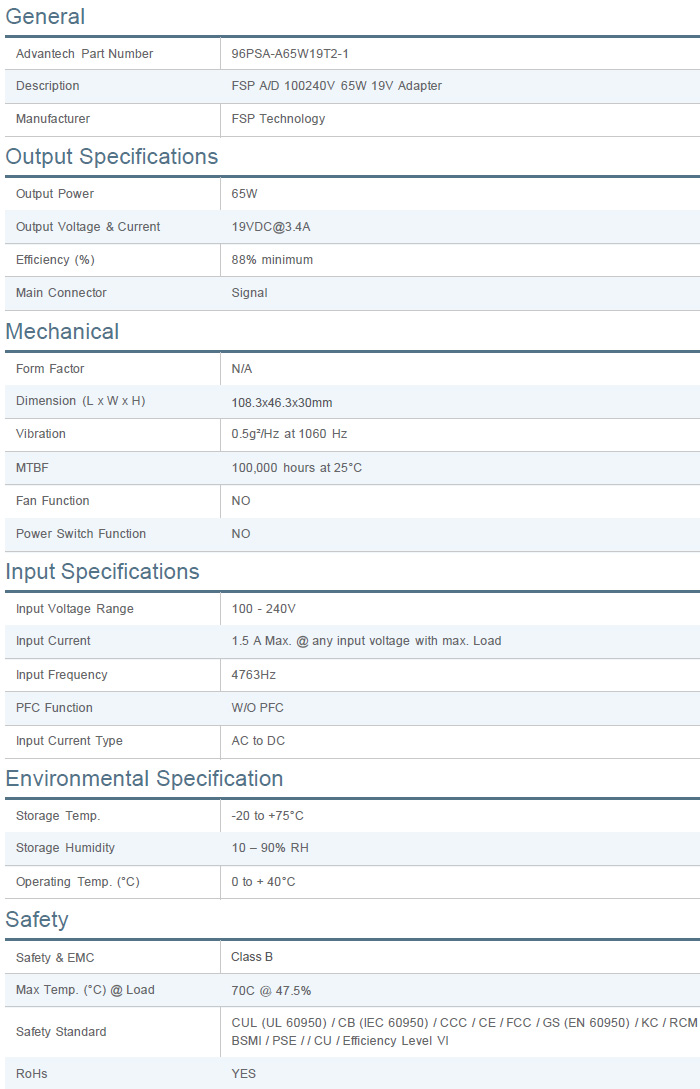The height and width of the screenshot is (1089, 700).
Task: Click the W/O PFC value
Action: pos(257,708)
